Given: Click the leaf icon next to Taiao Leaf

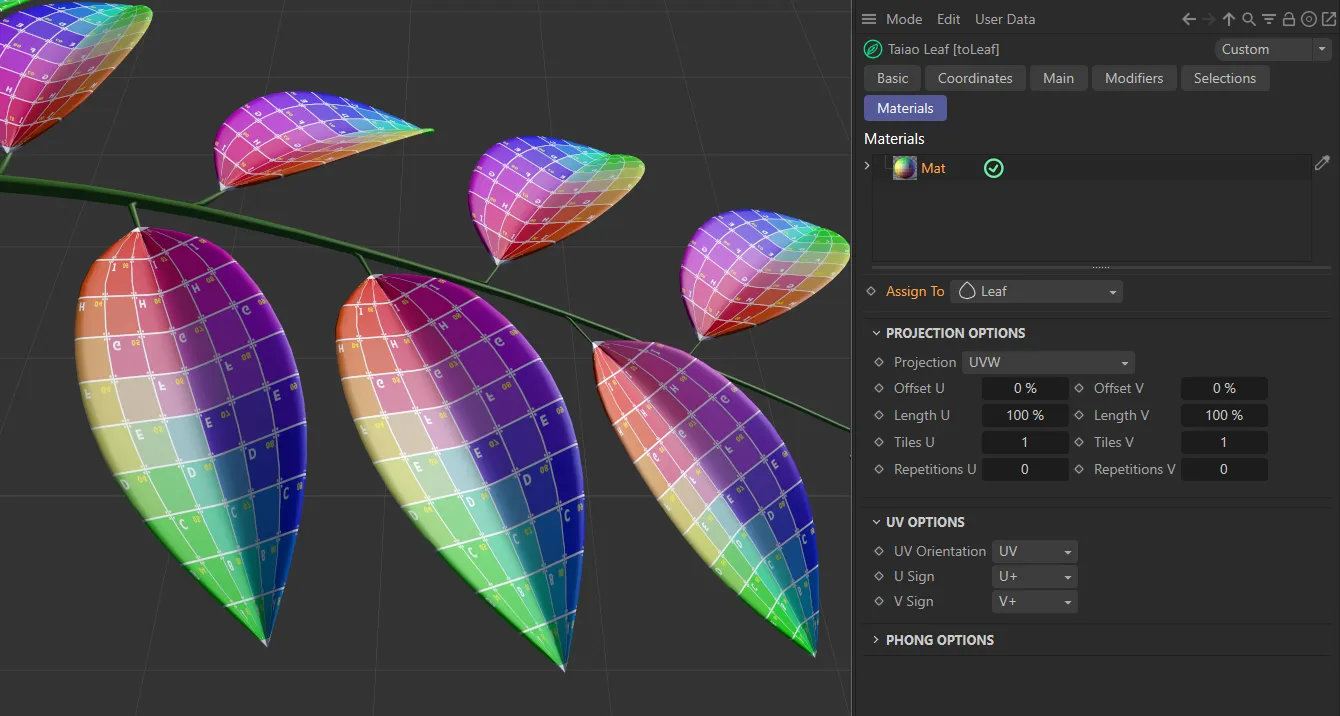Looking at the screenshot, I should tap(871, 48).
